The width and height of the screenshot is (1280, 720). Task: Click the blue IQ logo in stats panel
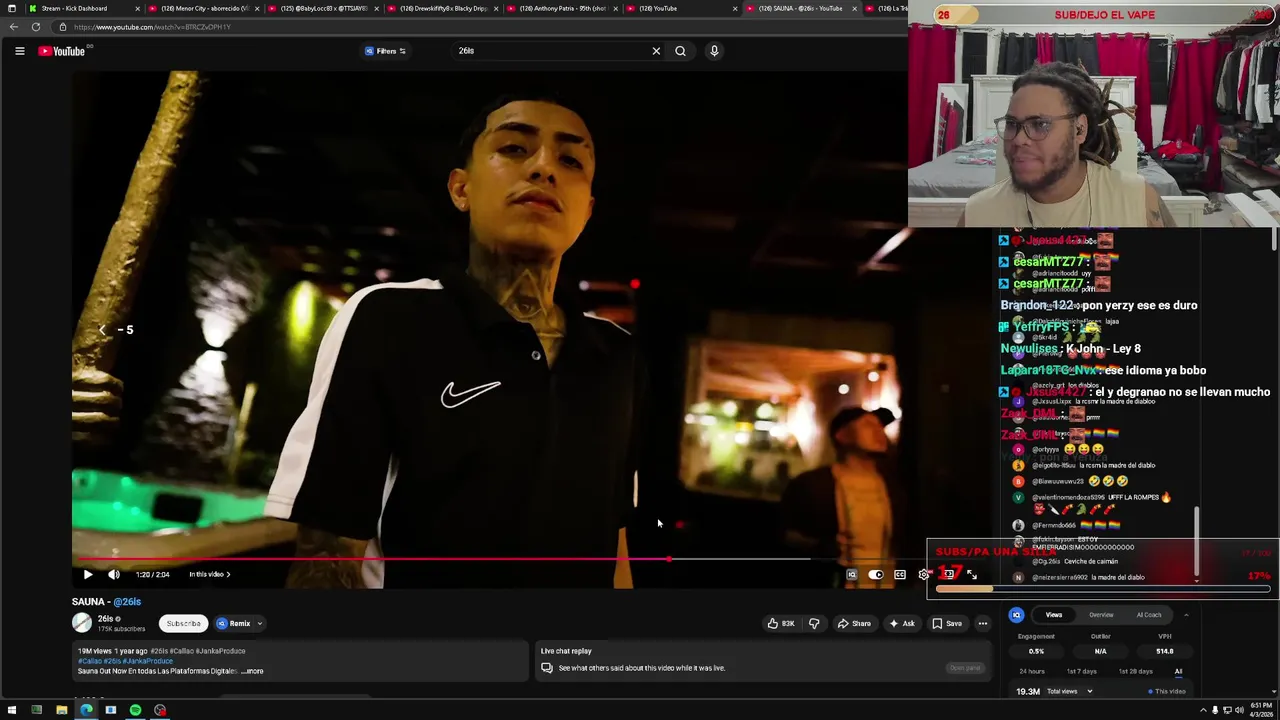click(x=1016, y=615)
